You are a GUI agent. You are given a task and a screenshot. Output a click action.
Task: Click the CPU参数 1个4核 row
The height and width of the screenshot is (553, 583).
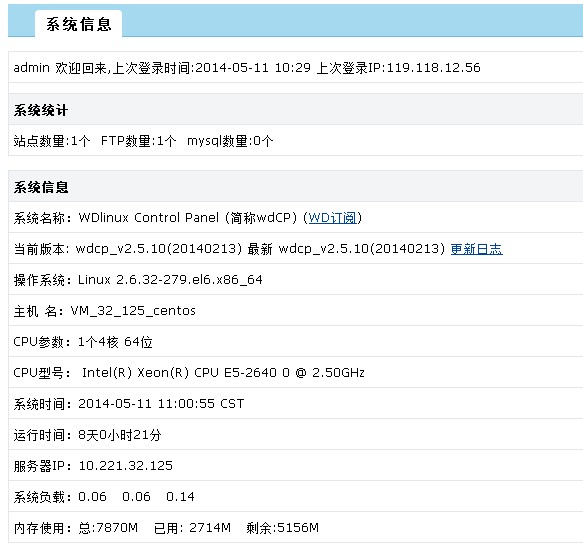pos(296,342)
